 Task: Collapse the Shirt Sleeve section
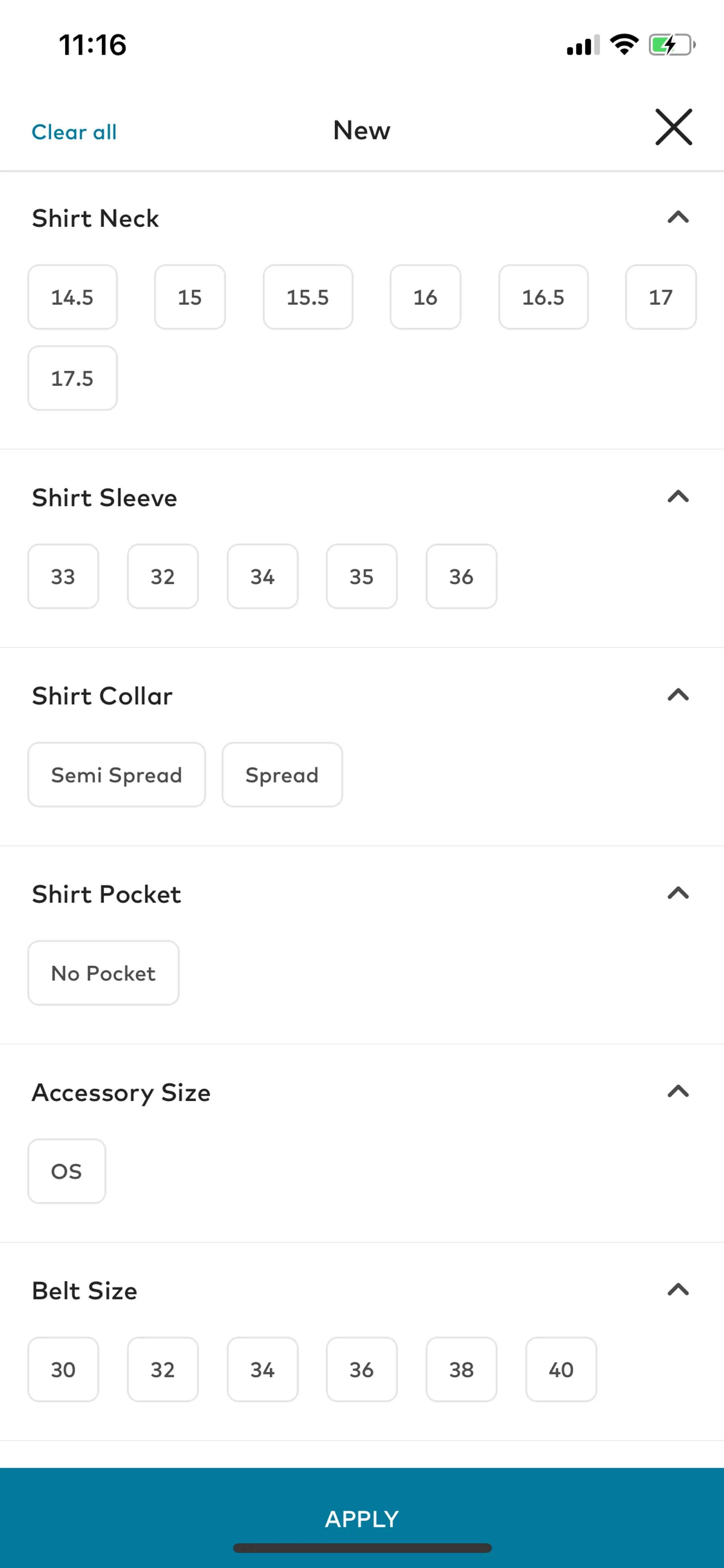(x=678, y=497)
